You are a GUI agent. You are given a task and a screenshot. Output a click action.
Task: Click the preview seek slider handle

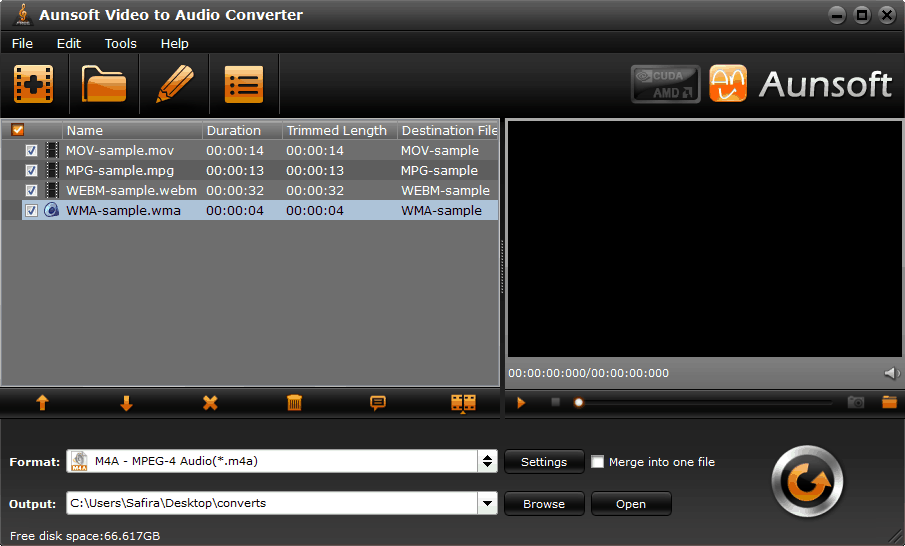click(x=578, y=403)
